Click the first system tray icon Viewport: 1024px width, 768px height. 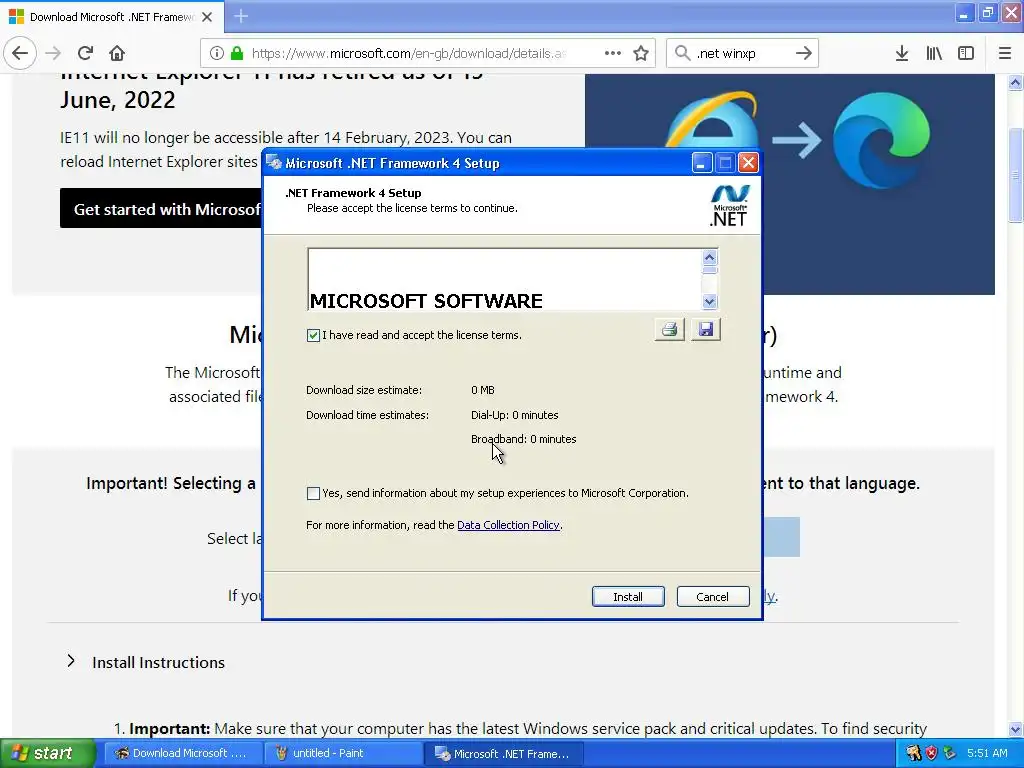tap(914, 754)
